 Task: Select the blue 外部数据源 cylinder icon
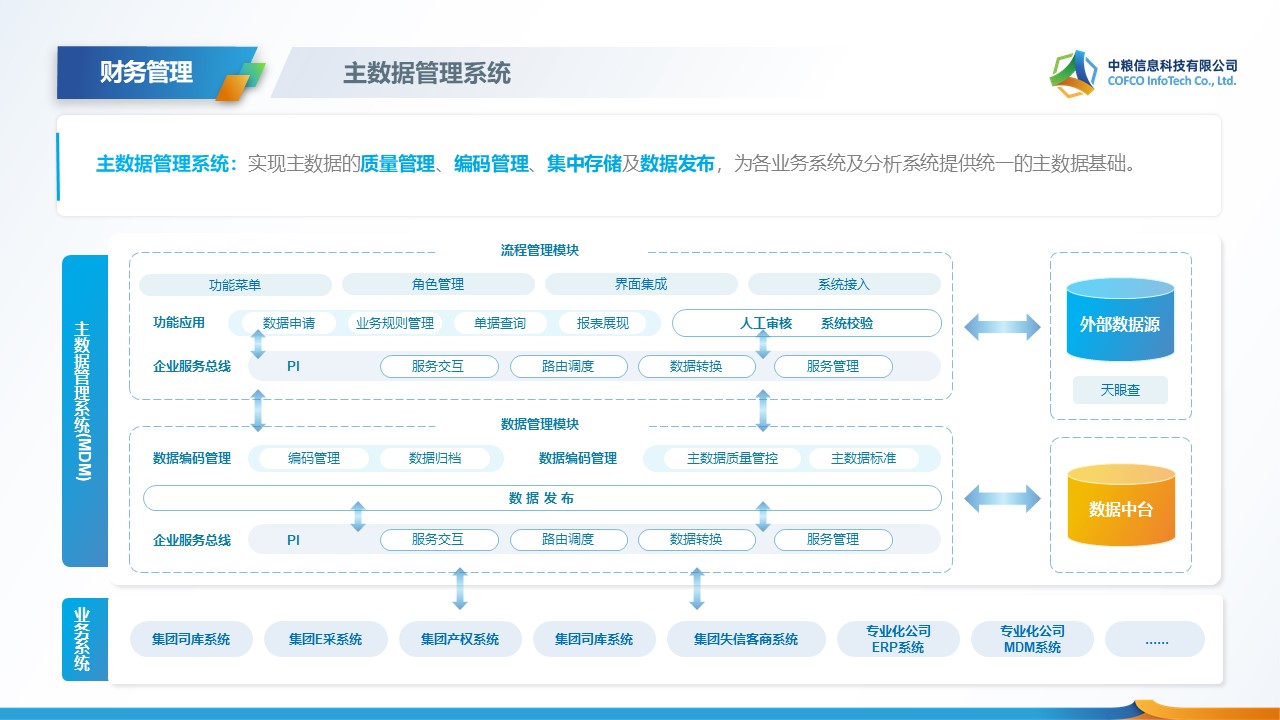[x=1120, y=321]
